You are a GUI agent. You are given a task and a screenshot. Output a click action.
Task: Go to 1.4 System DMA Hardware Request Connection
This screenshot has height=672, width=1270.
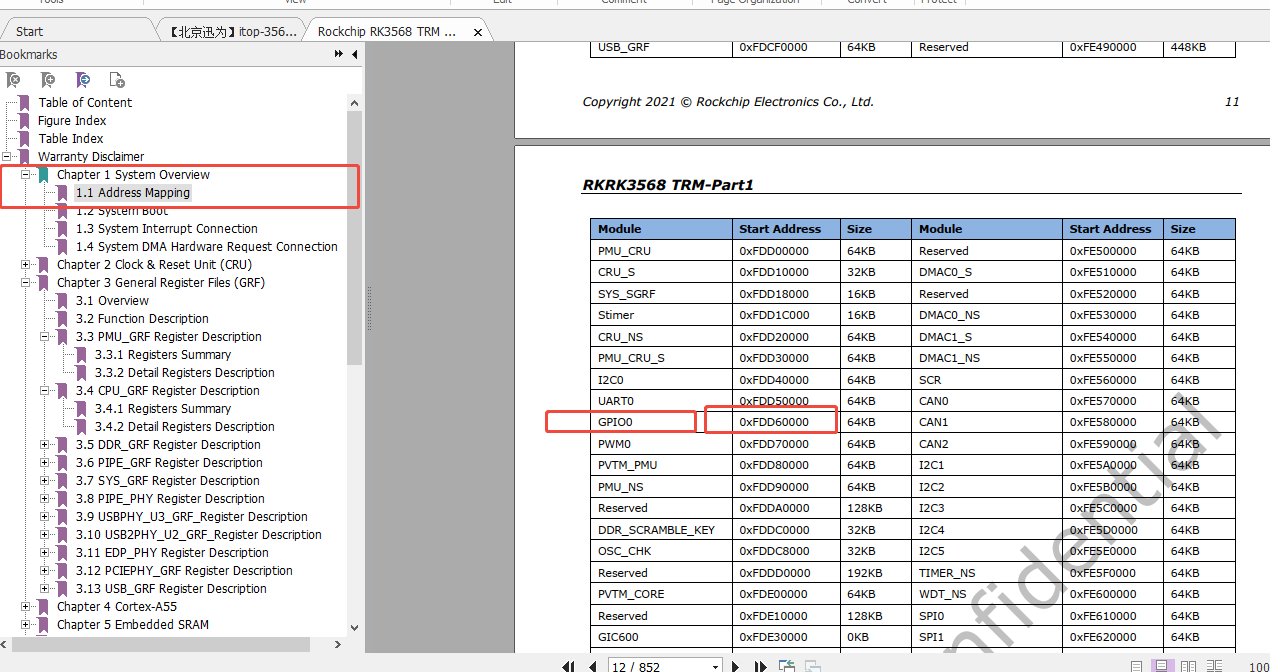(207, 247)
